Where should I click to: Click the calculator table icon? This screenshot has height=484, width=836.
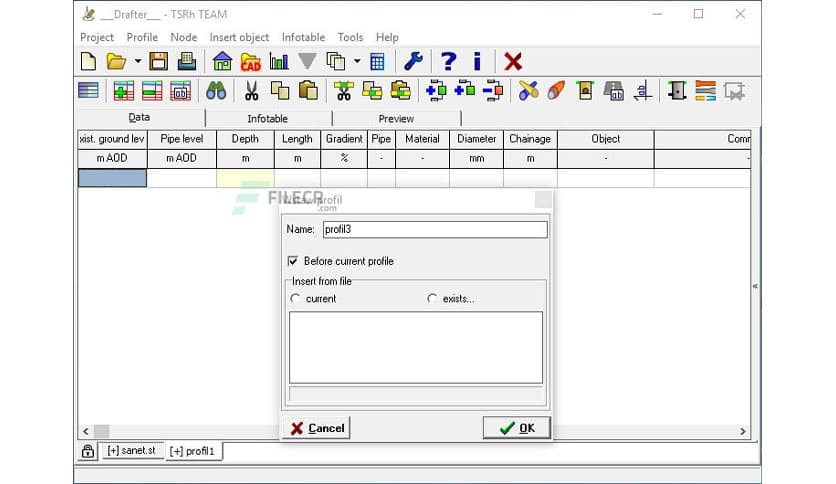pos(377,62)
